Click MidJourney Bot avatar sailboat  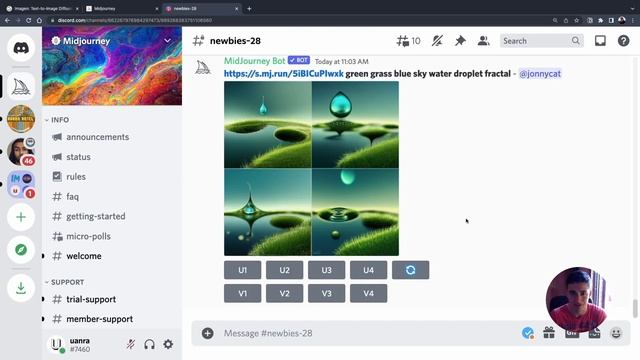point(203,67)
